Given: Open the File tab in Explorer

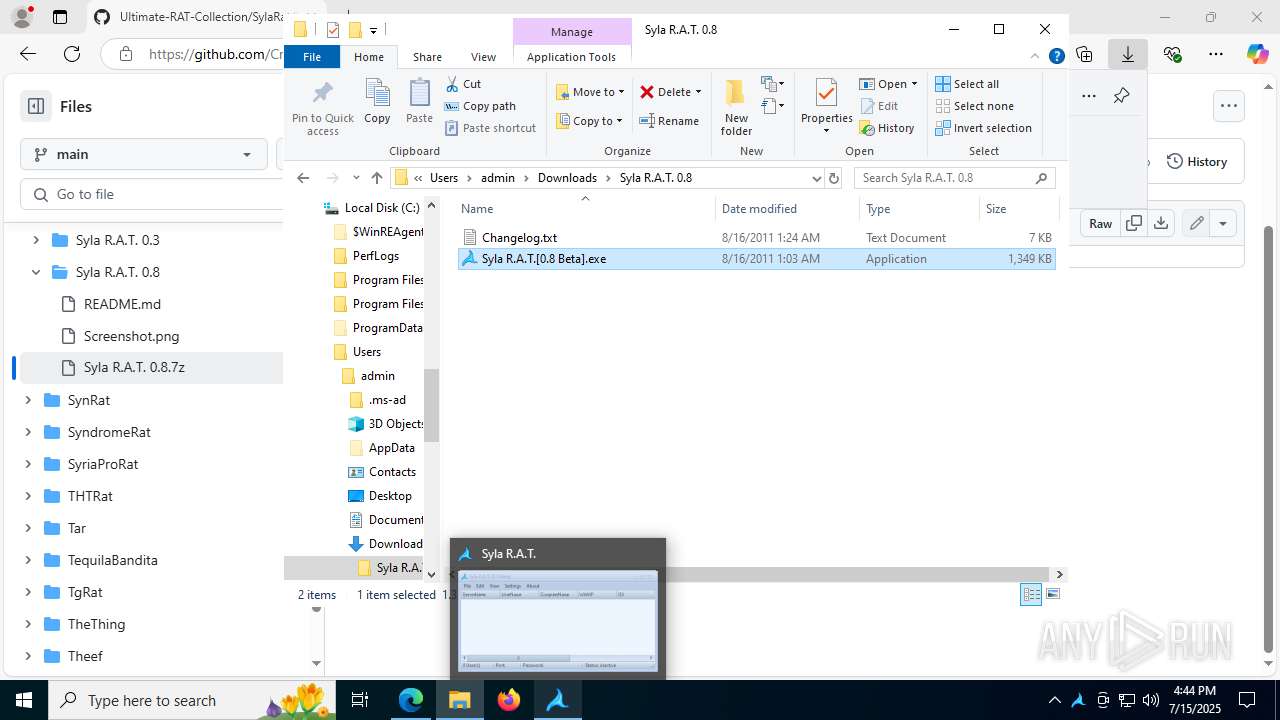Looking at the screenshot, I should pos(312,57).
